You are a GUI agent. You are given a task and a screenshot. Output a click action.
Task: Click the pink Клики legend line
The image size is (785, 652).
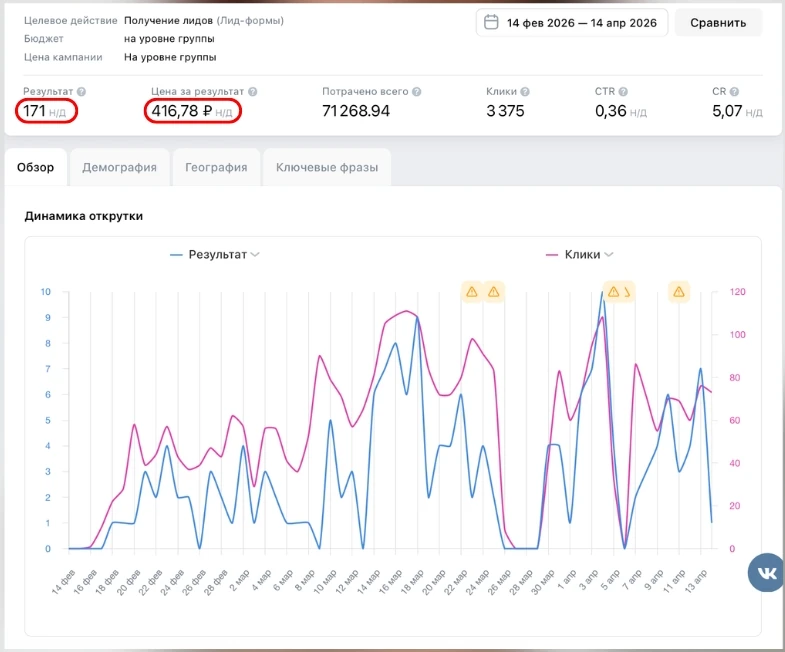(552, 255)
